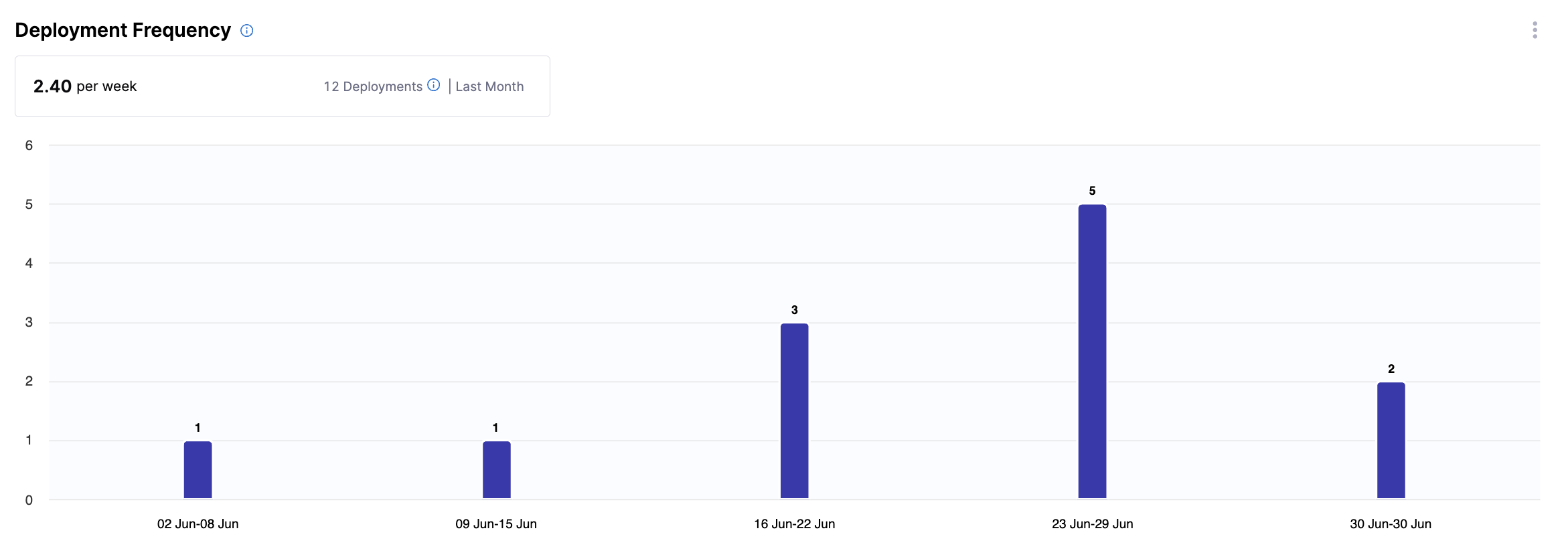The height and width of the screenshot is (557, 1568).
Task: Select the 30 Jun-30 Jun bar
Action: [x=1391, y=440]
